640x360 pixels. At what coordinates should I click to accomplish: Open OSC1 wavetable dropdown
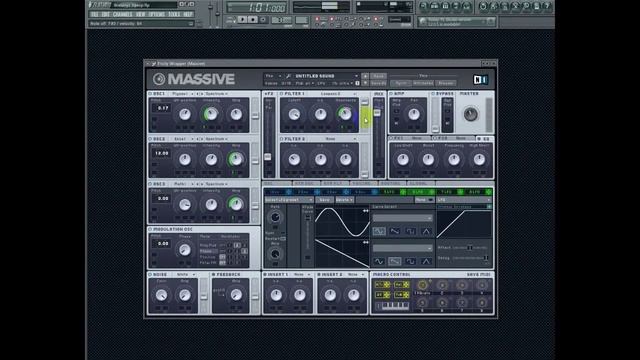click(182, 94)
